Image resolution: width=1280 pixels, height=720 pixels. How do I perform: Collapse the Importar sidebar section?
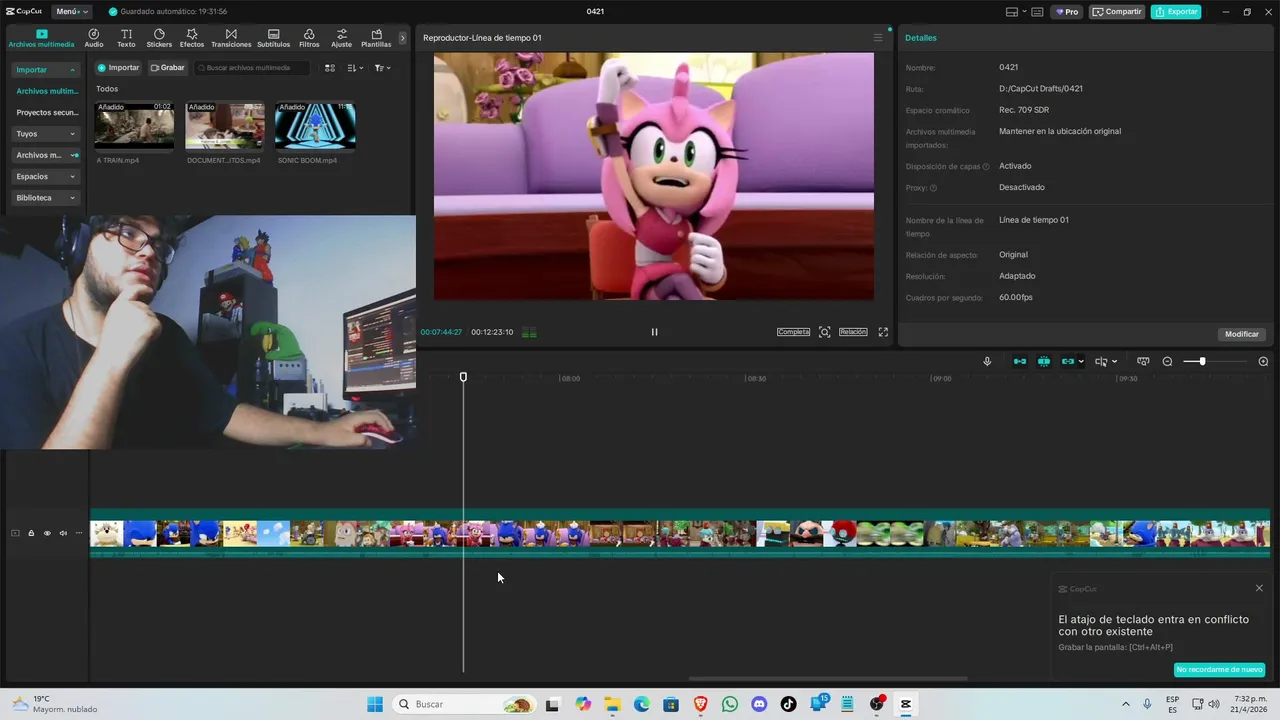click(x=45, y=70)
